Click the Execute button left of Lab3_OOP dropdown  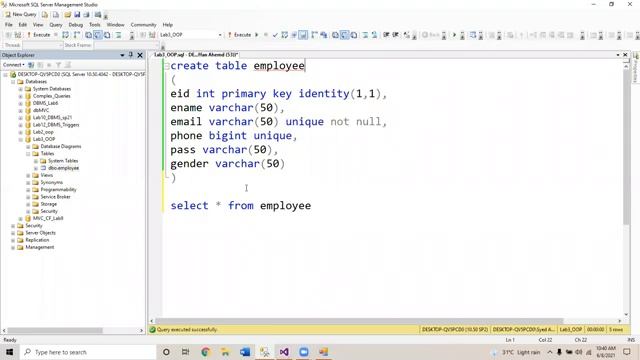click(39, 35)
